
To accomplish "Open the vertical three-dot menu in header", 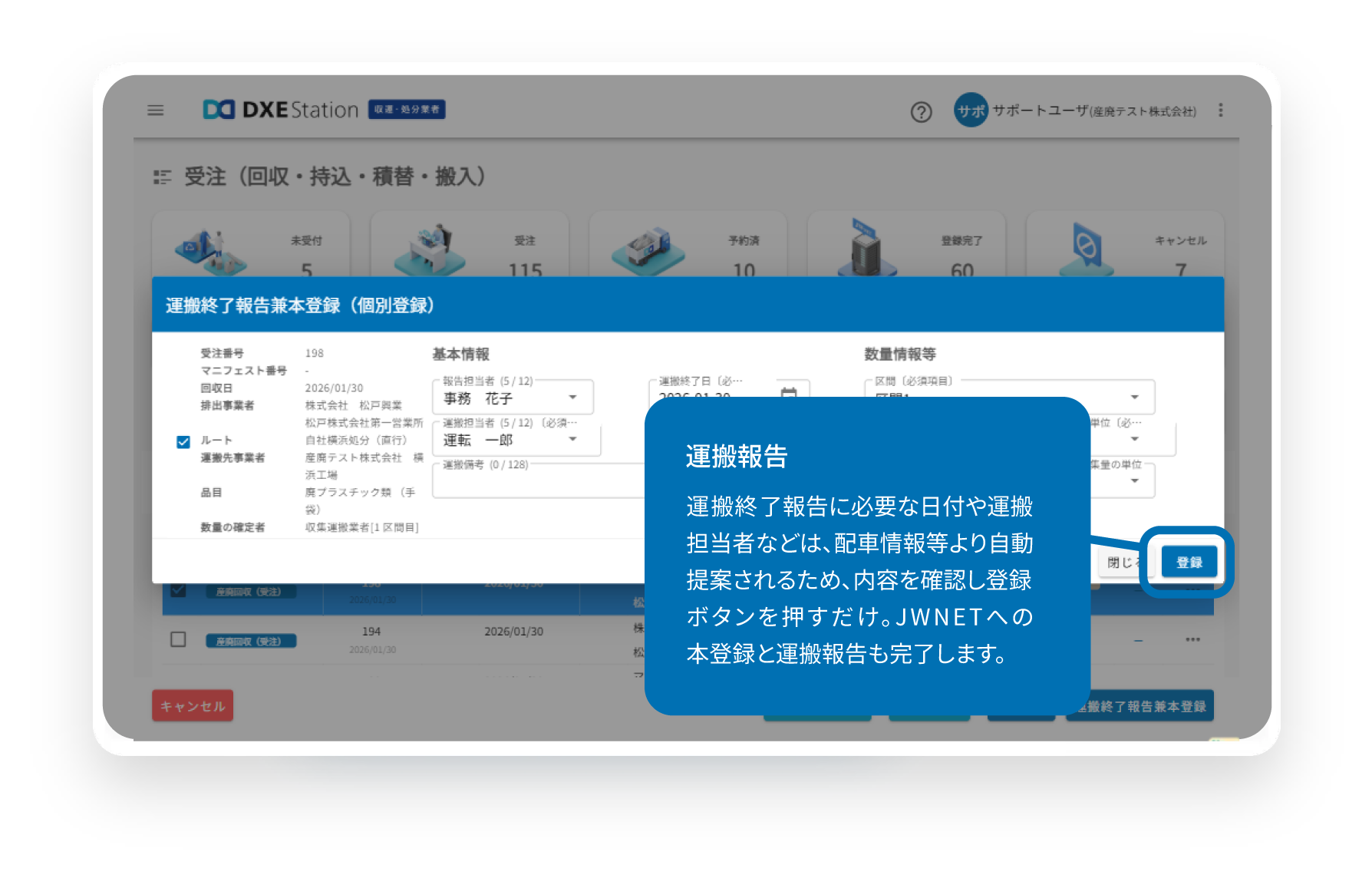I will [x=1220, y=111].
